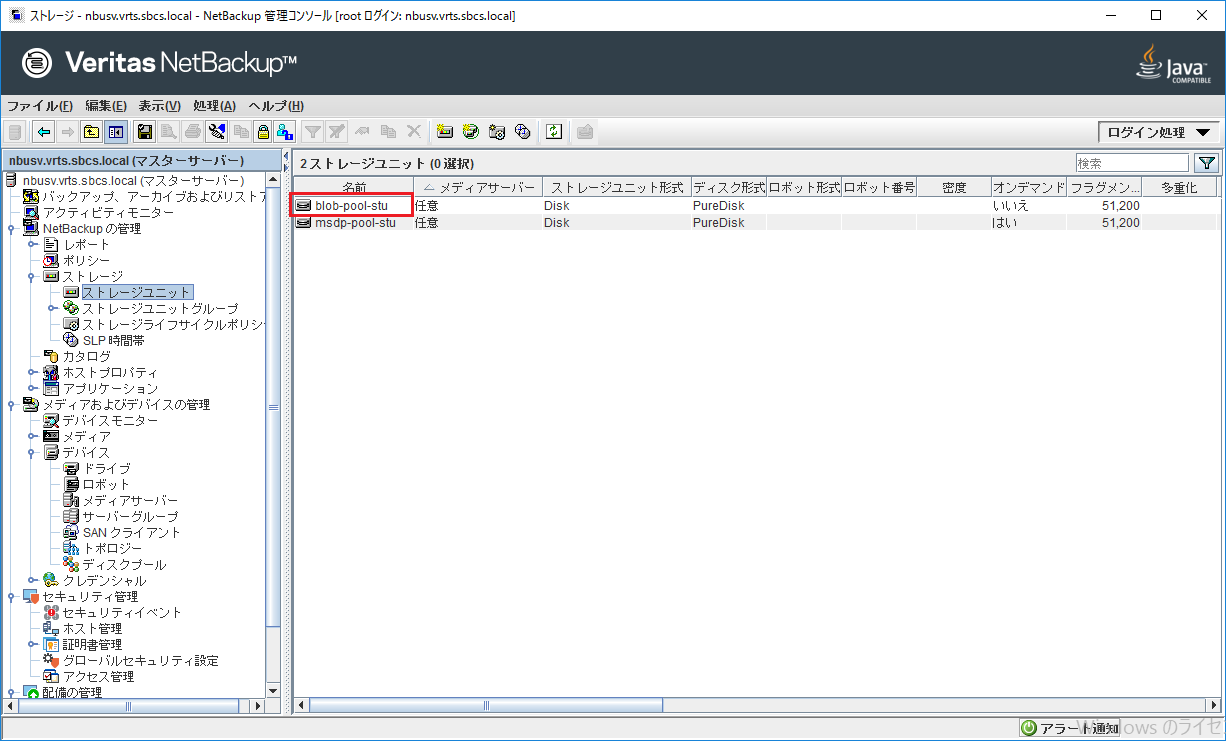The image size is (1226, 741).
Task: Click the tree pane's horizontal scrollbar right arrow
Action: 257,705
